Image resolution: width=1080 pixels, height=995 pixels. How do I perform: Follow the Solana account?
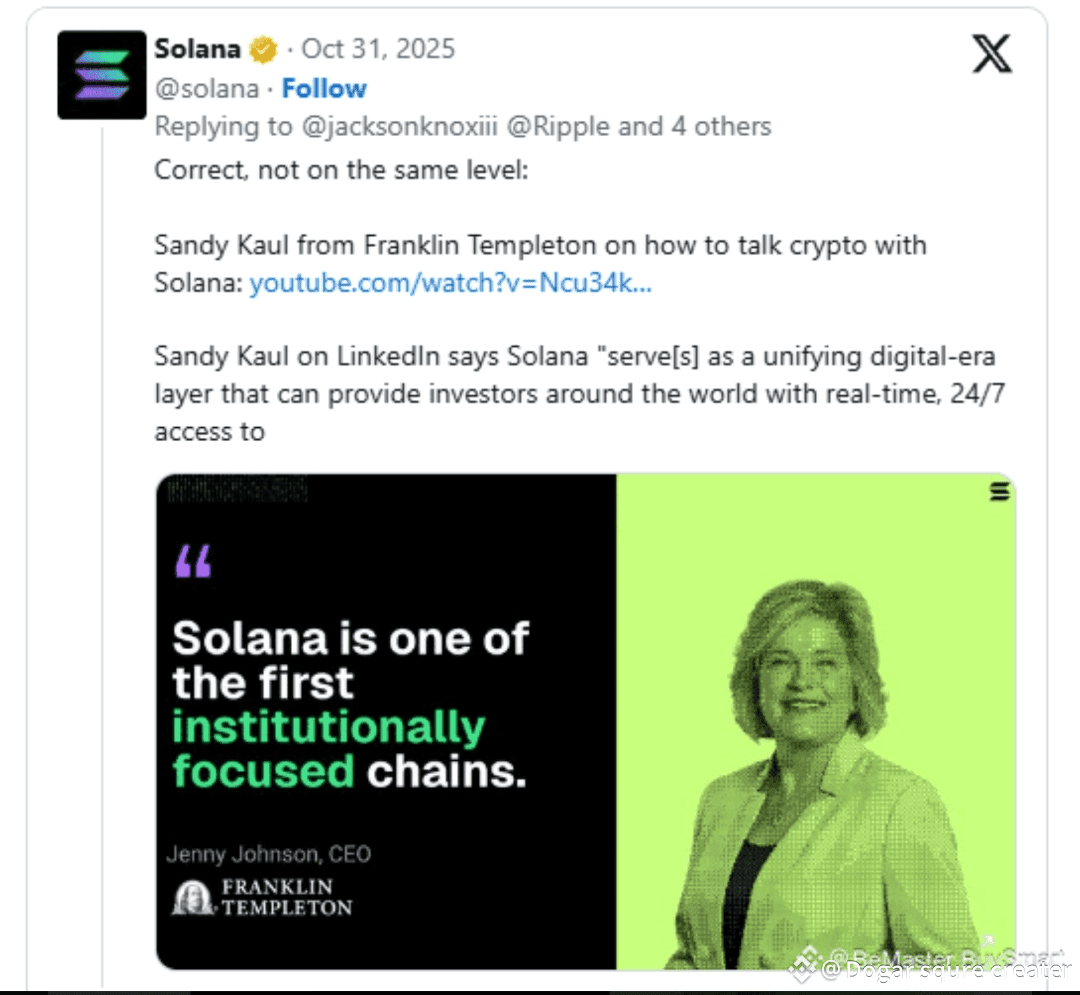pos(324,88)
